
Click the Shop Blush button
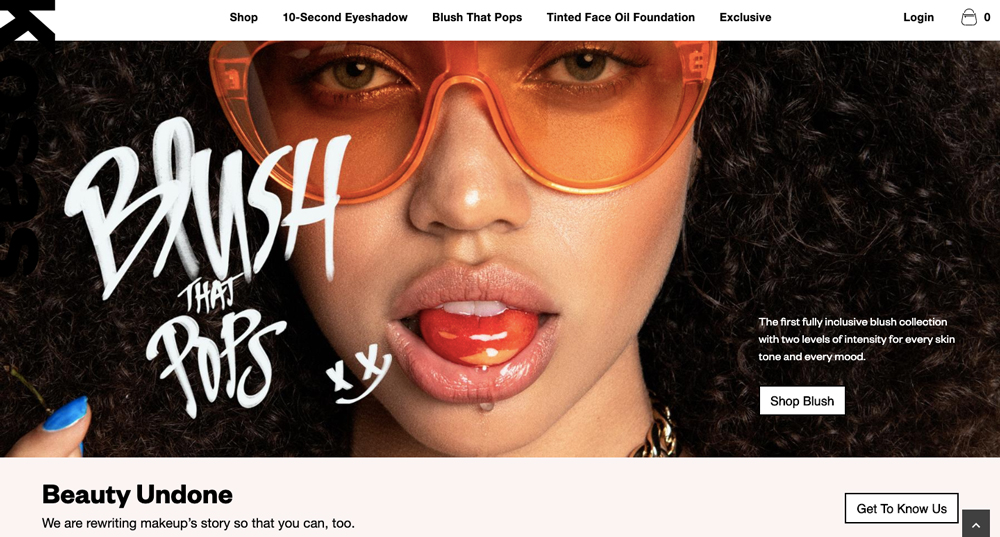[802, 401]
